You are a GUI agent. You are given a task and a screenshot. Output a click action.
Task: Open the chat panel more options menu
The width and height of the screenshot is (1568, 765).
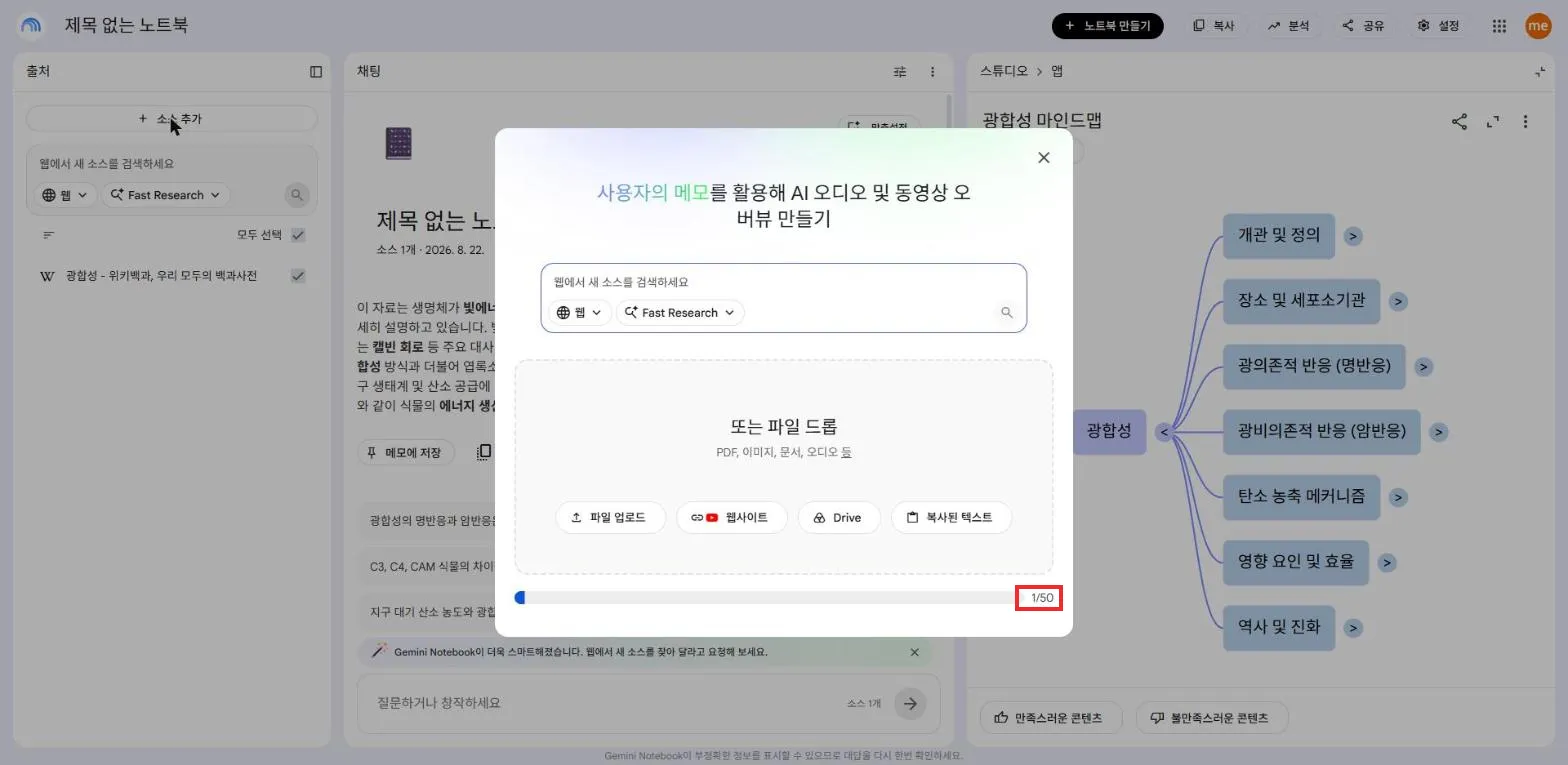pyautogui.click(x=932, y=71)
